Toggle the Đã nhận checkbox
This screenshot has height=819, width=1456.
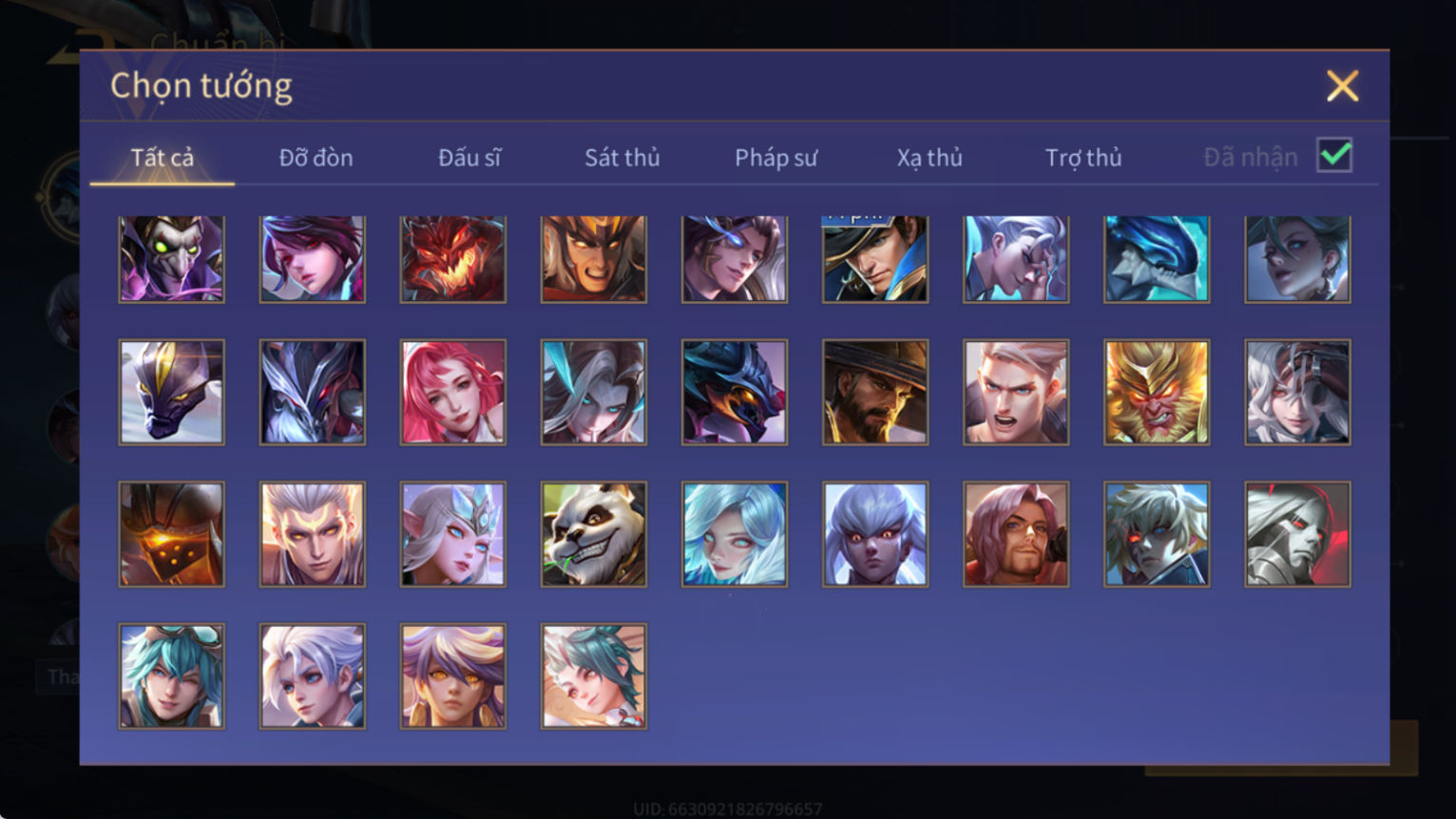pyautogui.click(x=1334, y=155)
